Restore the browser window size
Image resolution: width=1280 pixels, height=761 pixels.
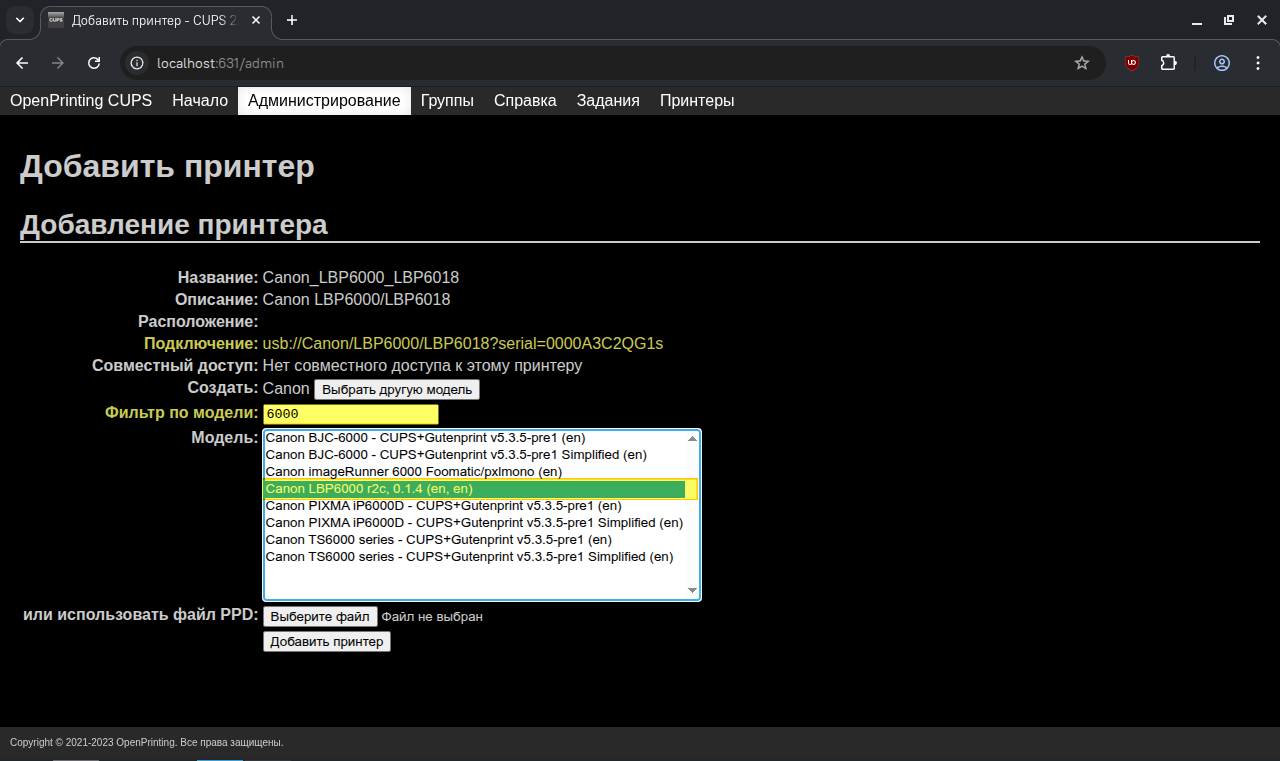pyautogui.click(x=1228, y=20)
